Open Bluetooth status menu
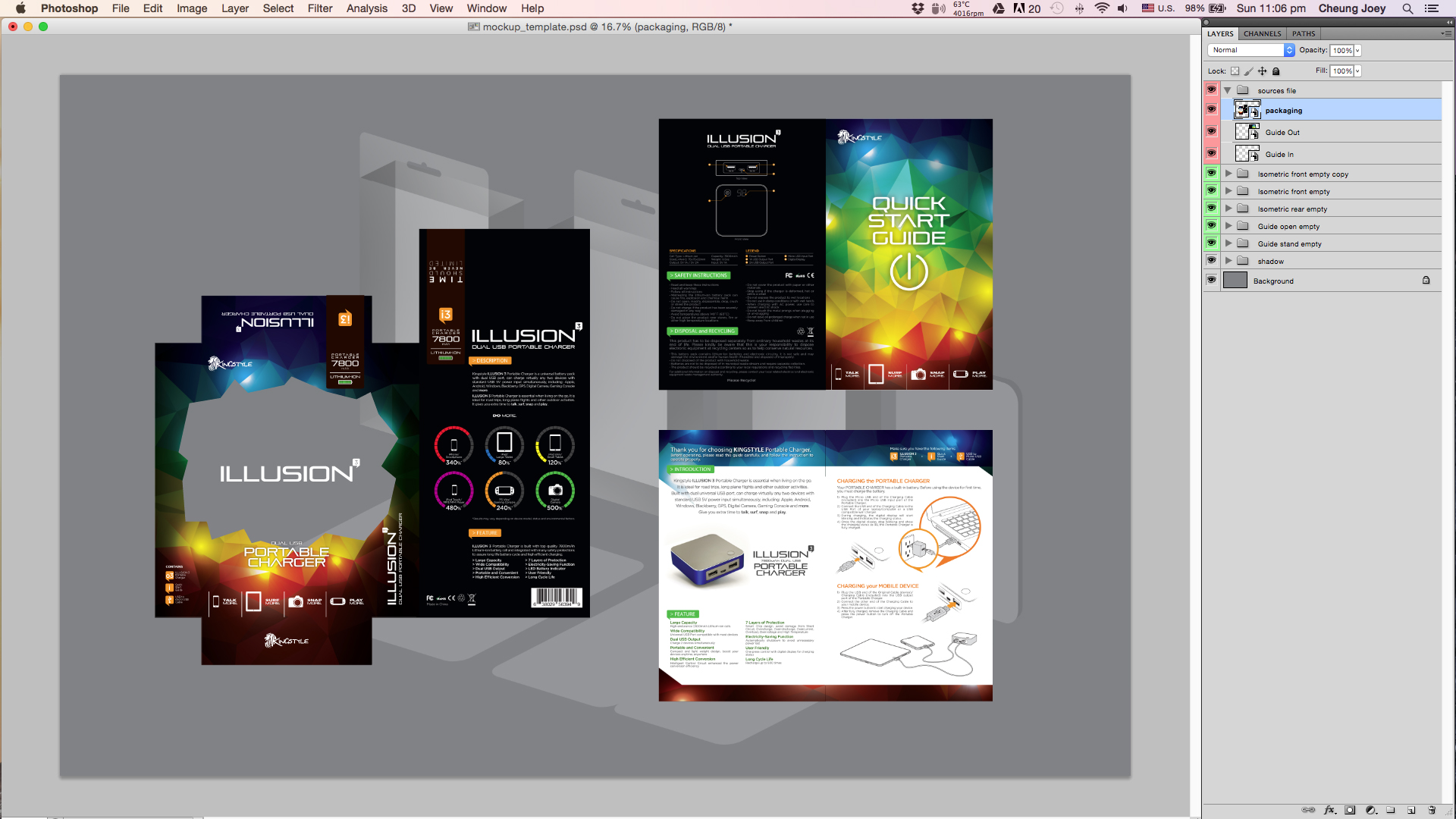 click(1079, 8)
